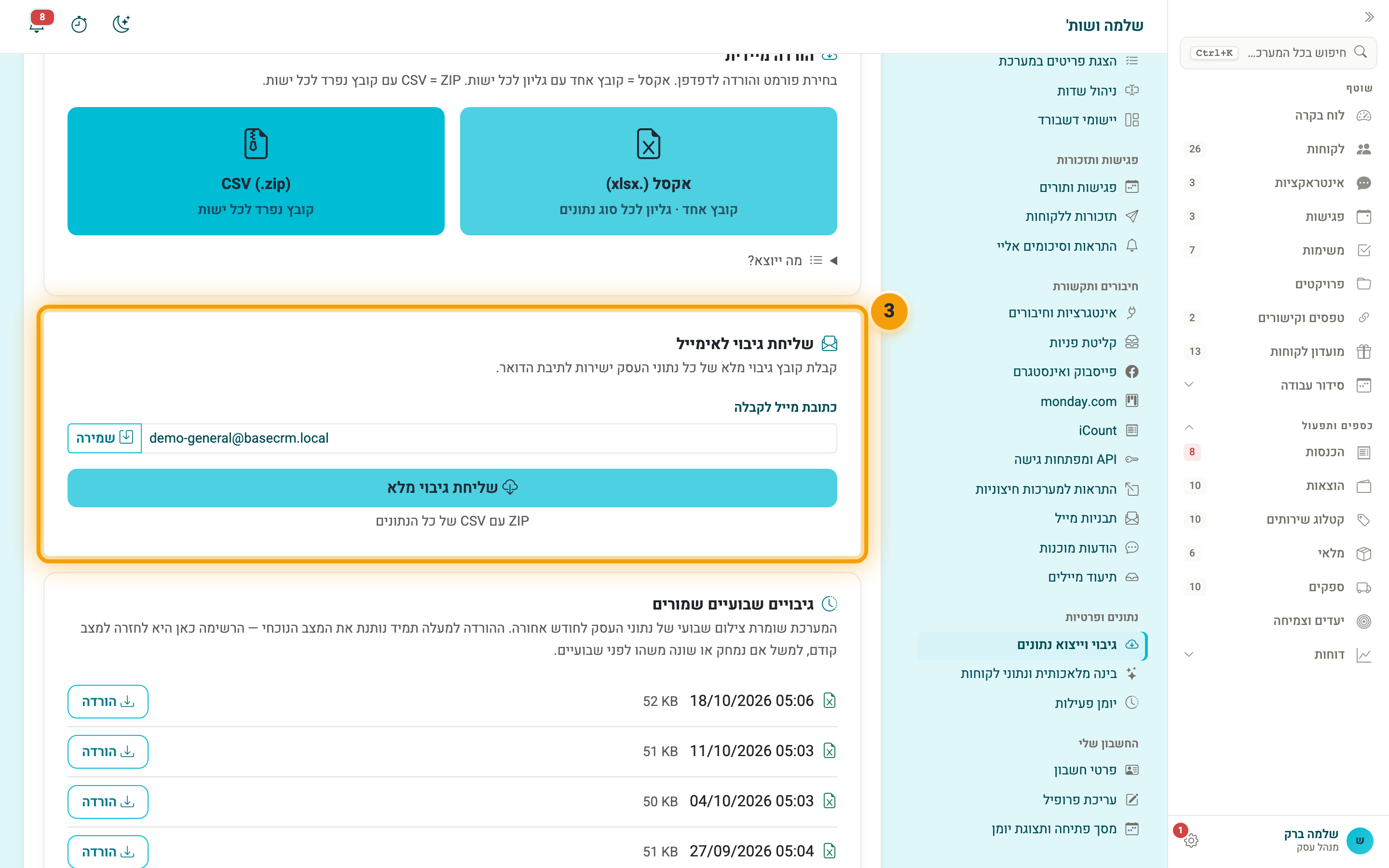Toggle dark mode moon icon
Viewport: 1389px width, 868px height.
click(x=121, y=24)
